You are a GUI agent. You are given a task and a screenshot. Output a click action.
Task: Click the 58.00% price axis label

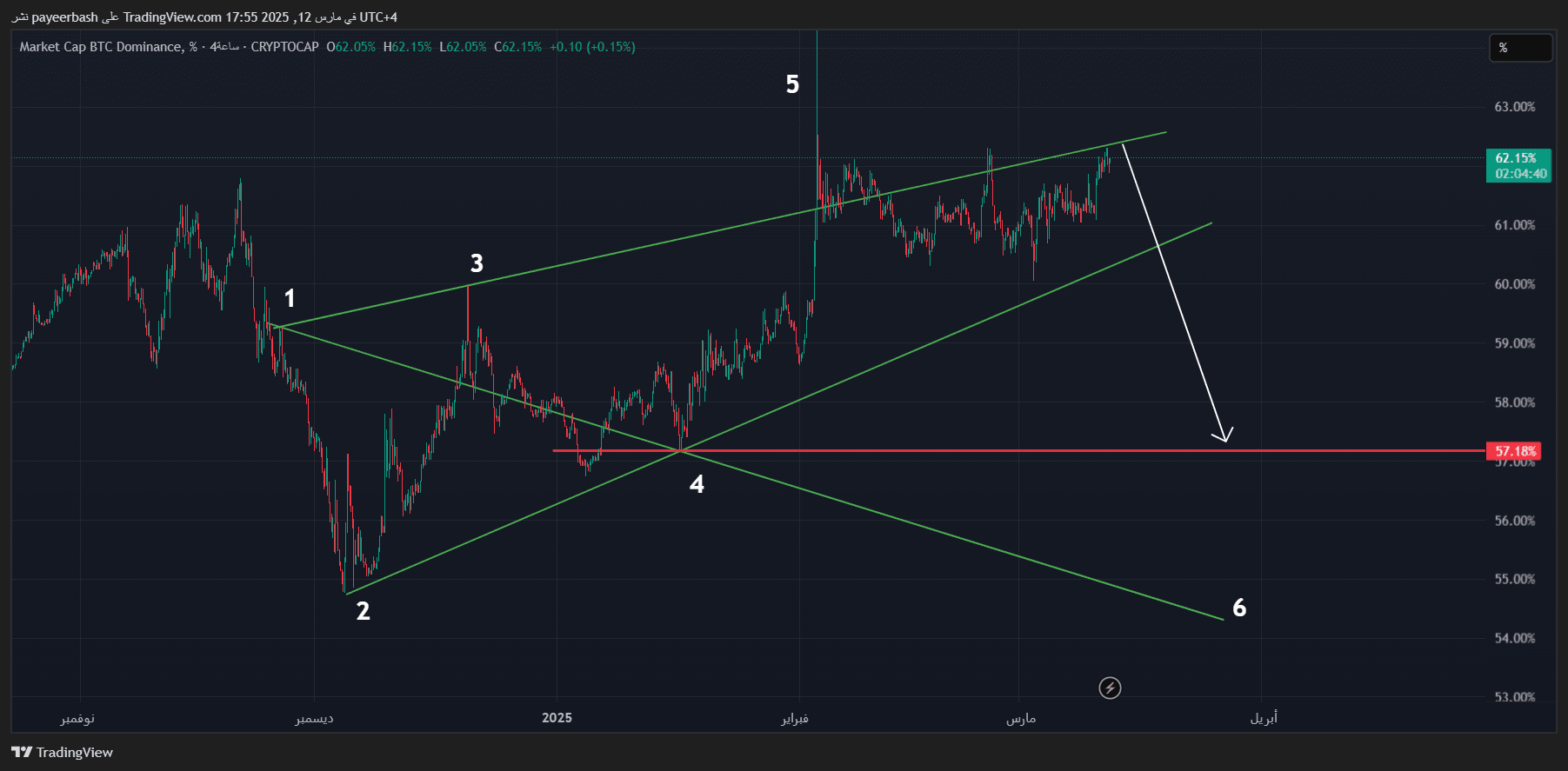[x=1515, y=402]
